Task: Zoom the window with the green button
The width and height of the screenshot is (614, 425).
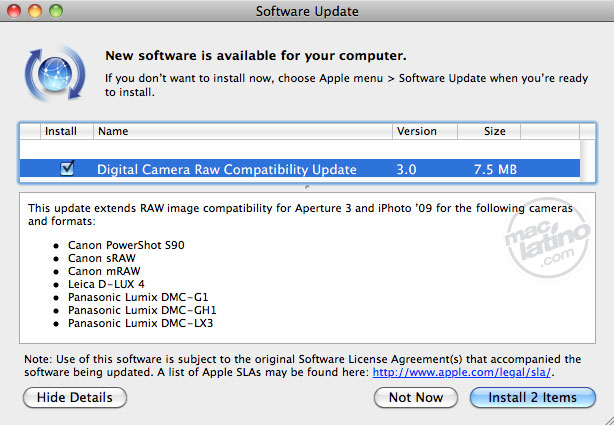Action: pyautogui.click(x=56, y=11)
